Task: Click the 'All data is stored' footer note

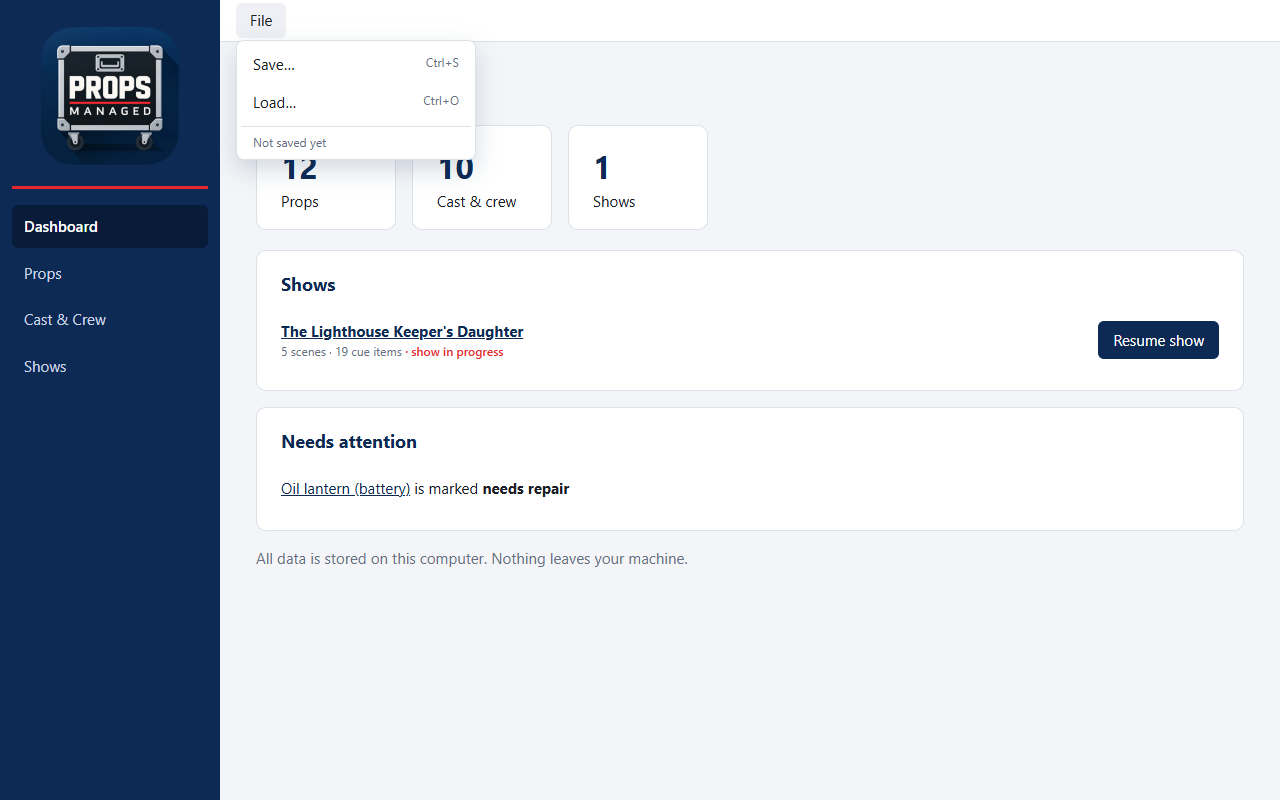Action: coord(472,559)
